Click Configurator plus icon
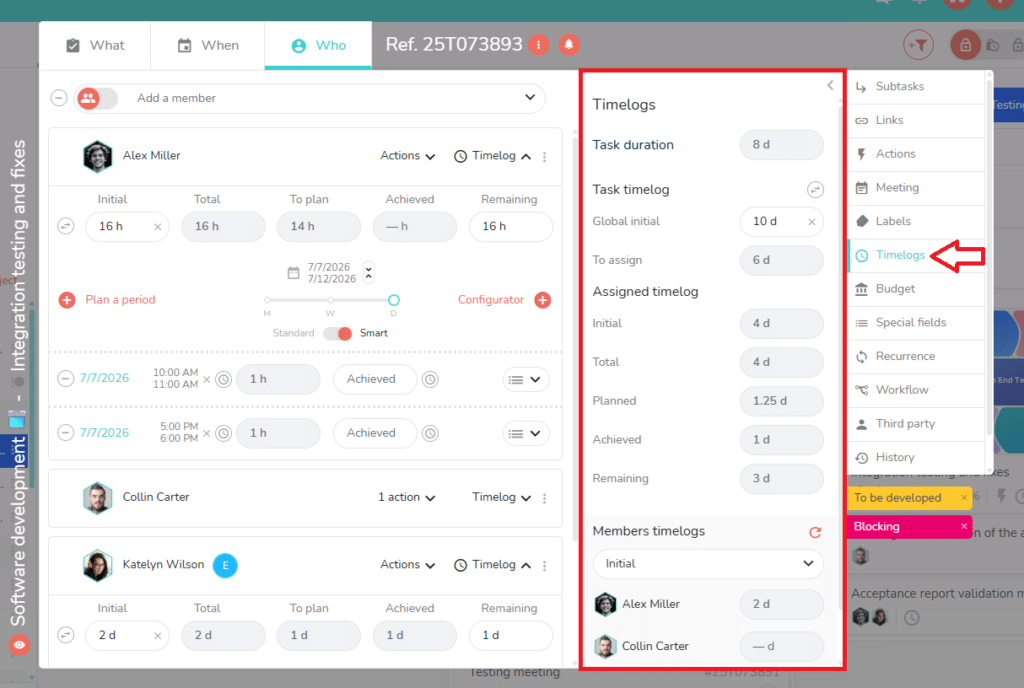Image resolution: width=1024 pixels, height=688 pixels. point(542,300)
